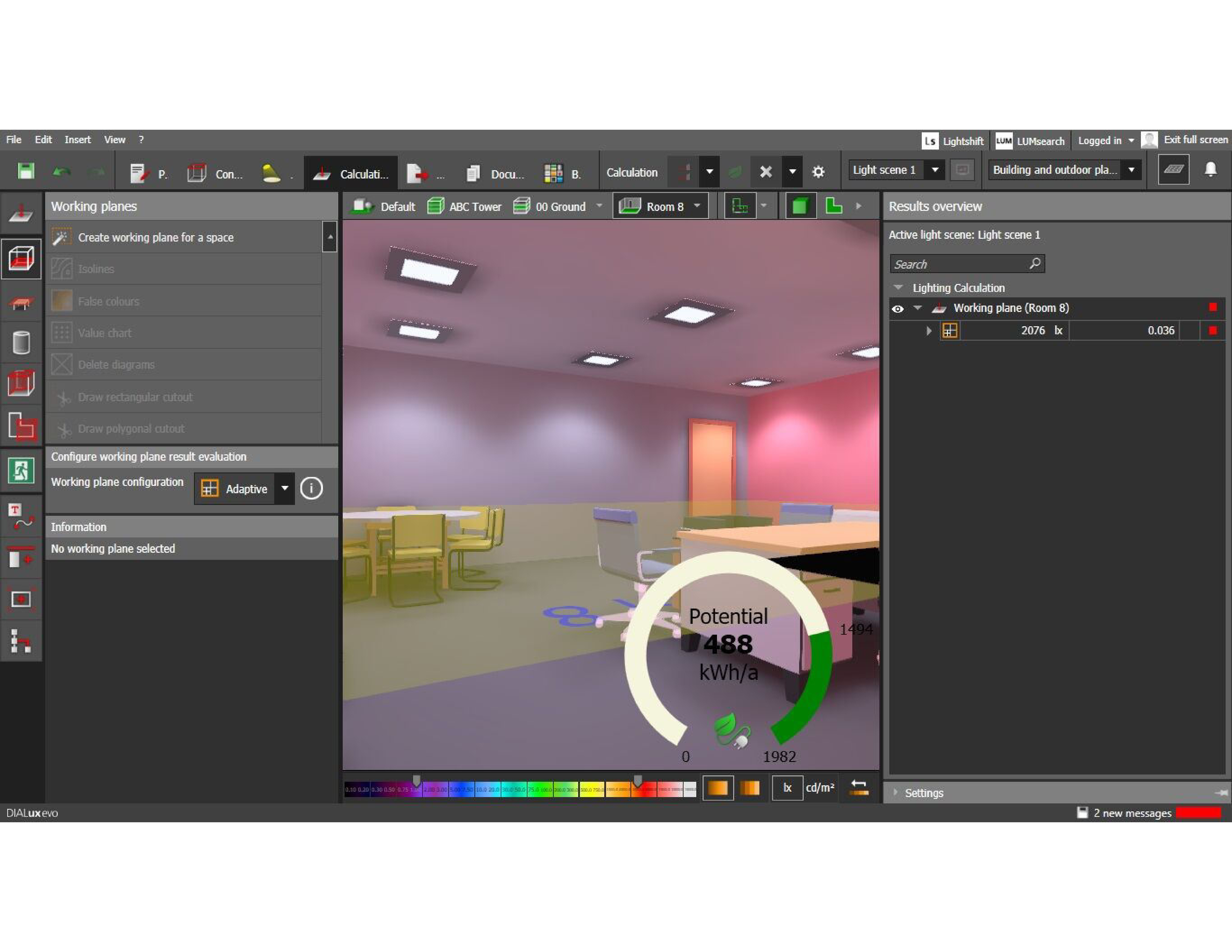Open Light scene 1 dropdown
This screenshot has width=1232, height=952.
pyautogui.click(x=935, y=170)
